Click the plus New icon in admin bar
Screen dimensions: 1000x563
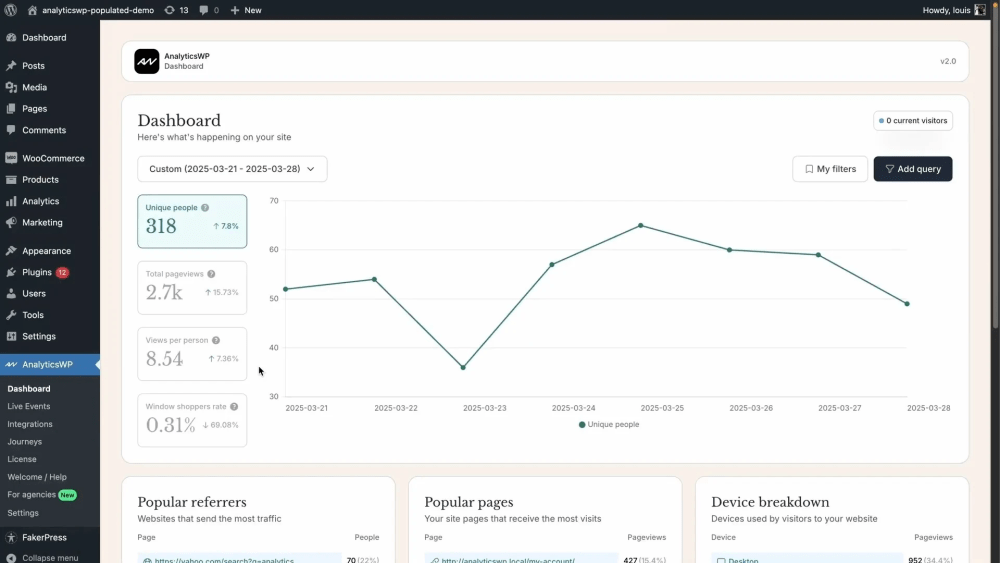click(x=235, y=10)
